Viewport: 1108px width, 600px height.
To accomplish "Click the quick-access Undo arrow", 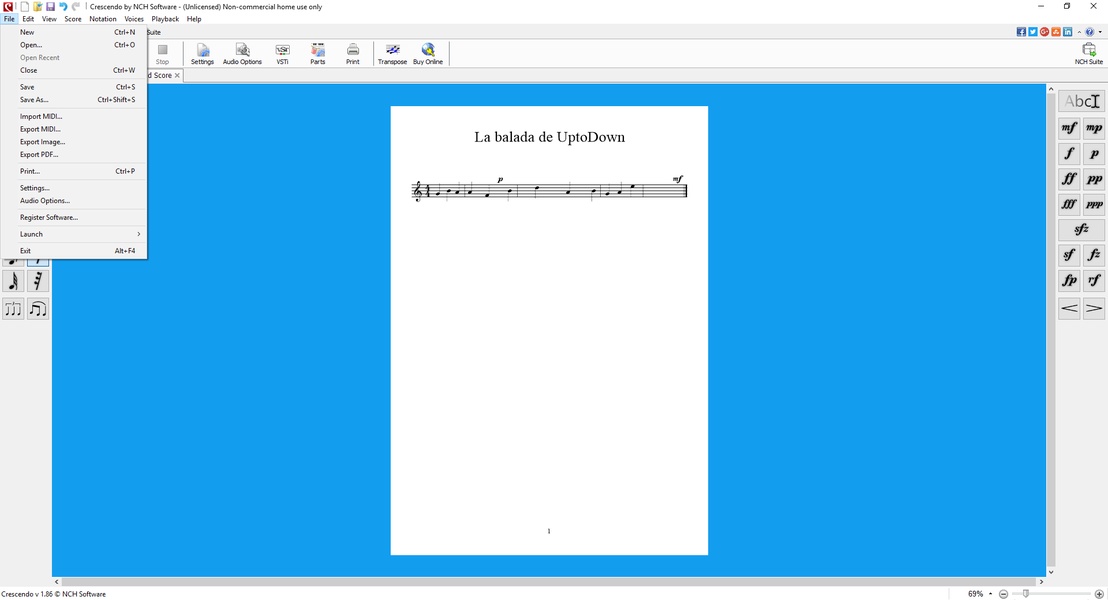I will [x=63, y=6].
